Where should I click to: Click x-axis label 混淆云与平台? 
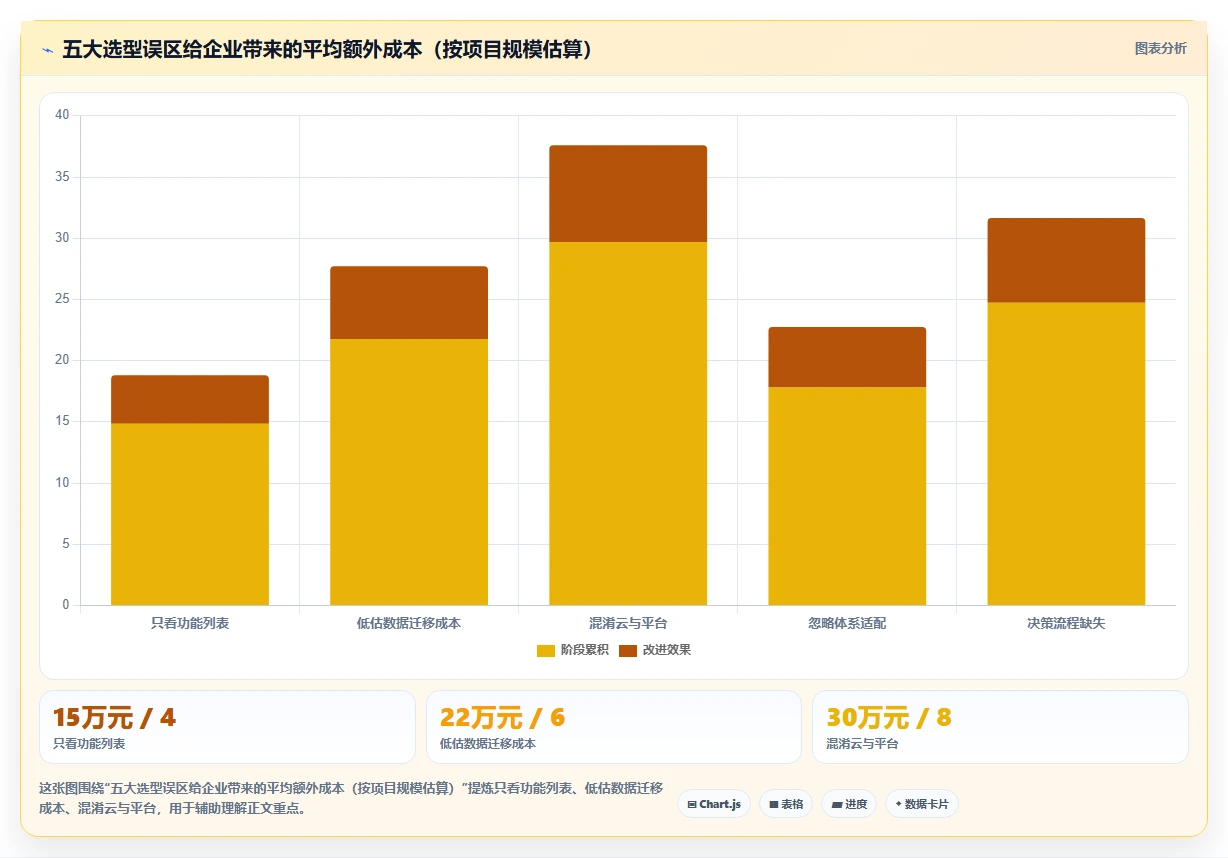point(628,623)
